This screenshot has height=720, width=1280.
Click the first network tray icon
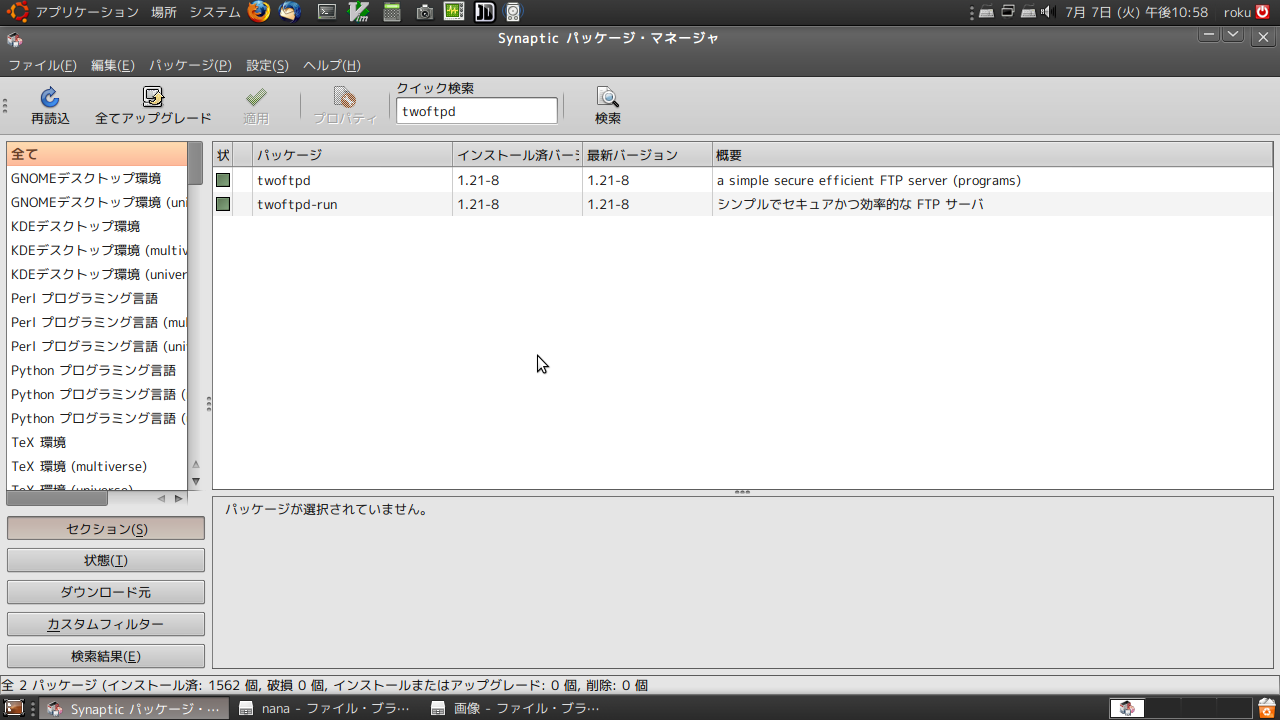[x=986, y=12]
